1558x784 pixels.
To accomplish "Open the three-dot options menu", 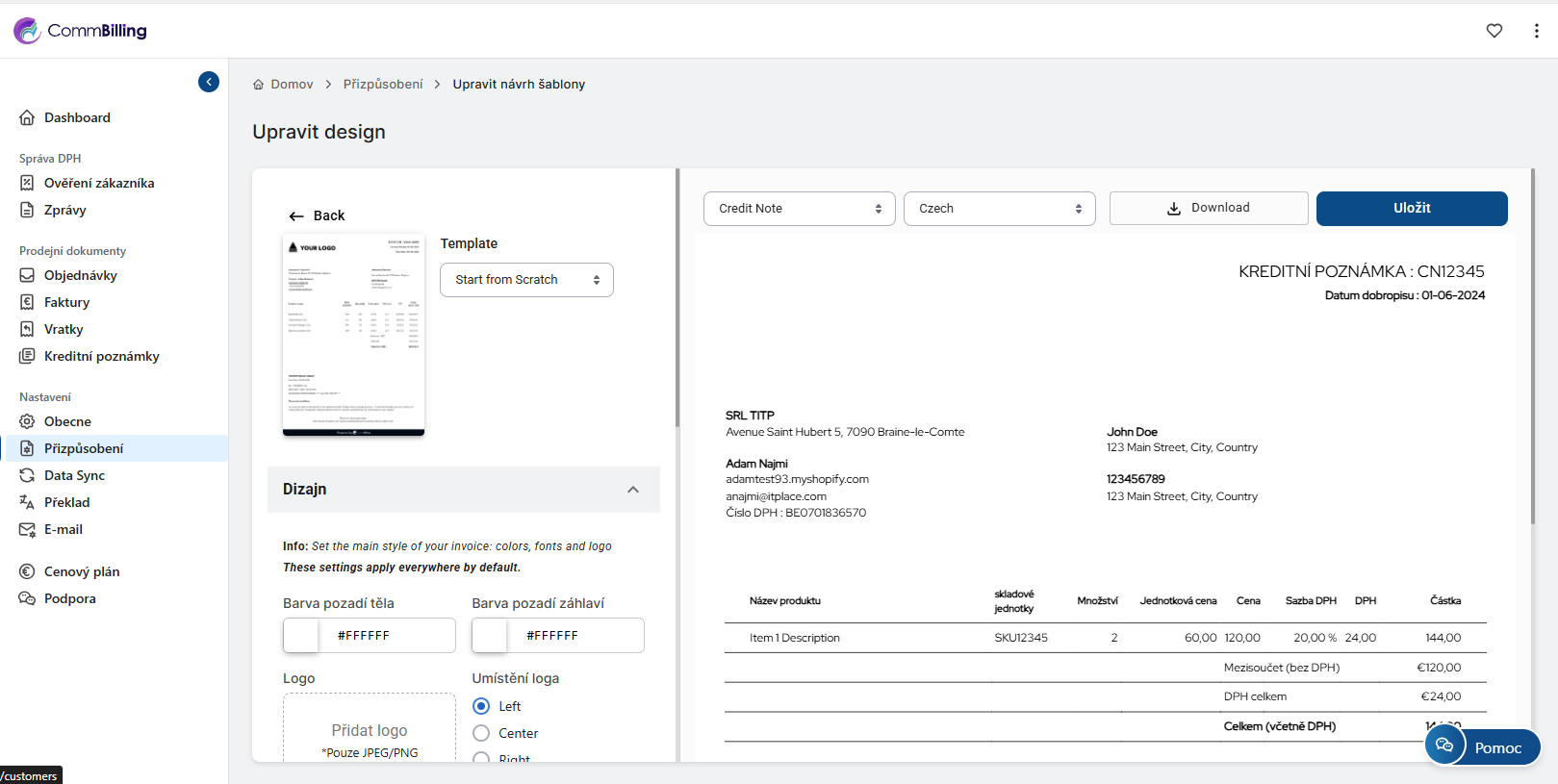I will pyautogui.click(x=1536, y=31).
